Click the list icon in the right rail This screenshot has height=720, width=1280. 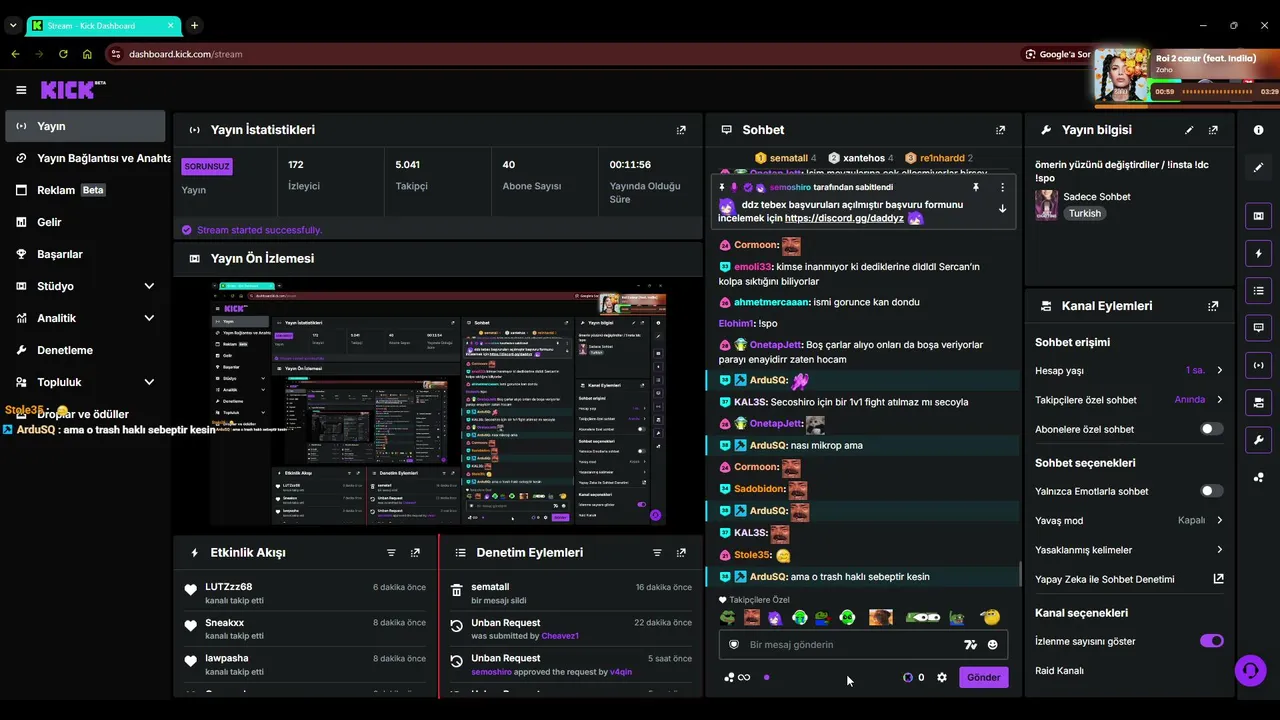(x=1258, y=291)
